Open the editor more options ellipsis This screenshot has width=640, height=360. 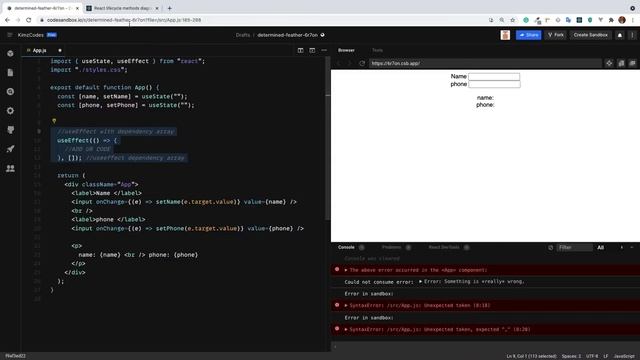[x=324, y=50]
